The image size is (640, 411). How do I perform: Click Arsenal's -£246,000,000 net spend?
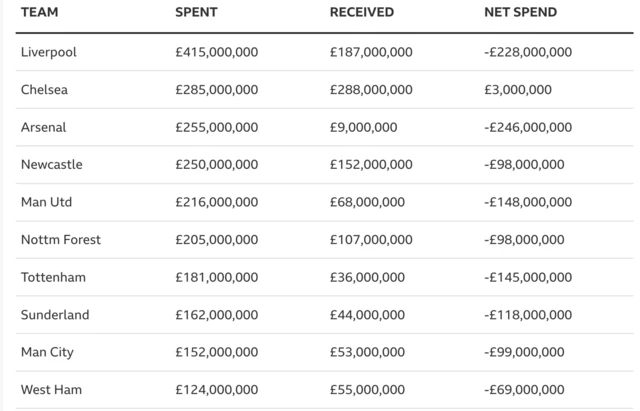point(528,127)
